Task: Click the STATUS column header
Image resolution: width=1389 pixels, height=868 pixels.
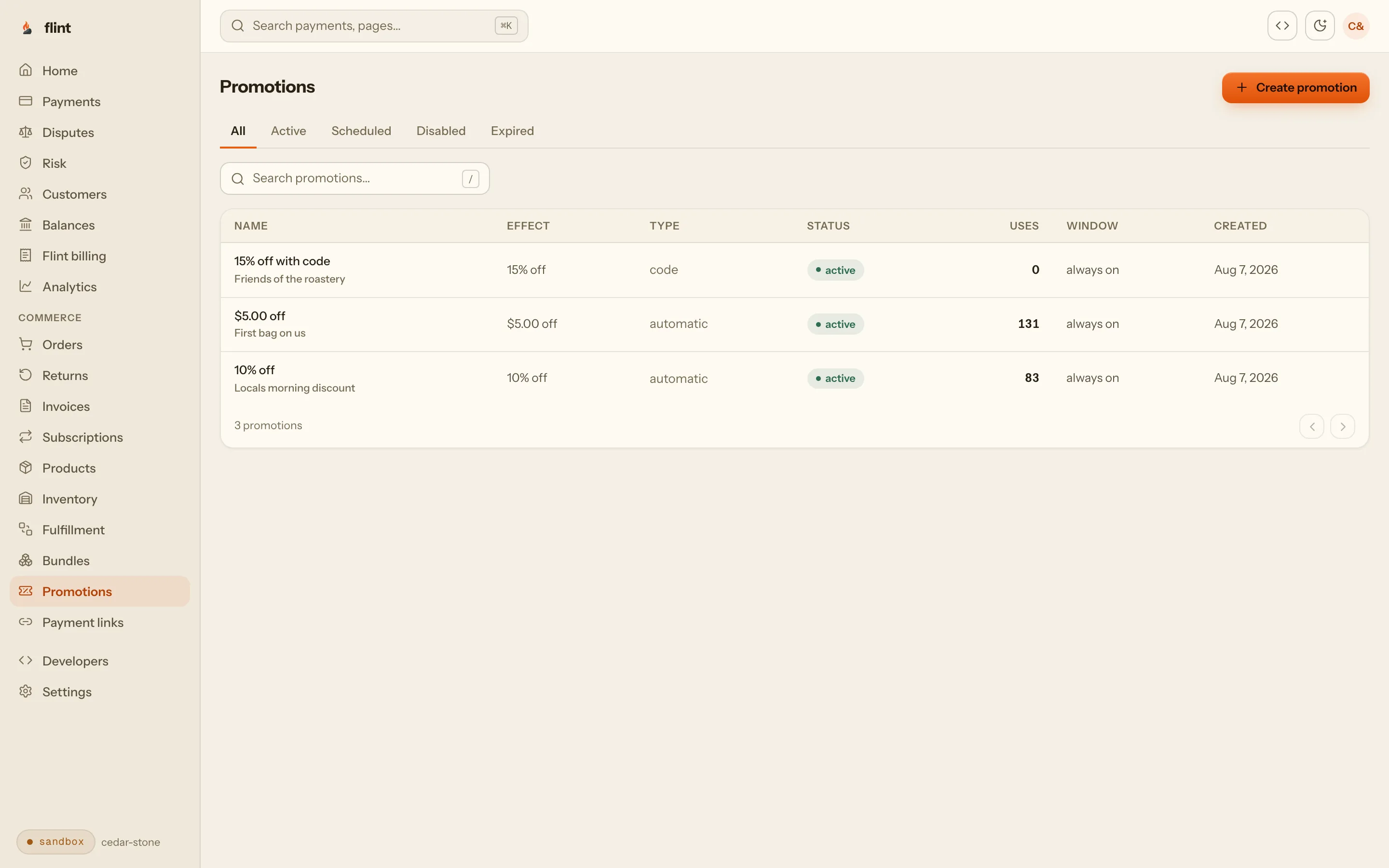Action: coord(828,226)
